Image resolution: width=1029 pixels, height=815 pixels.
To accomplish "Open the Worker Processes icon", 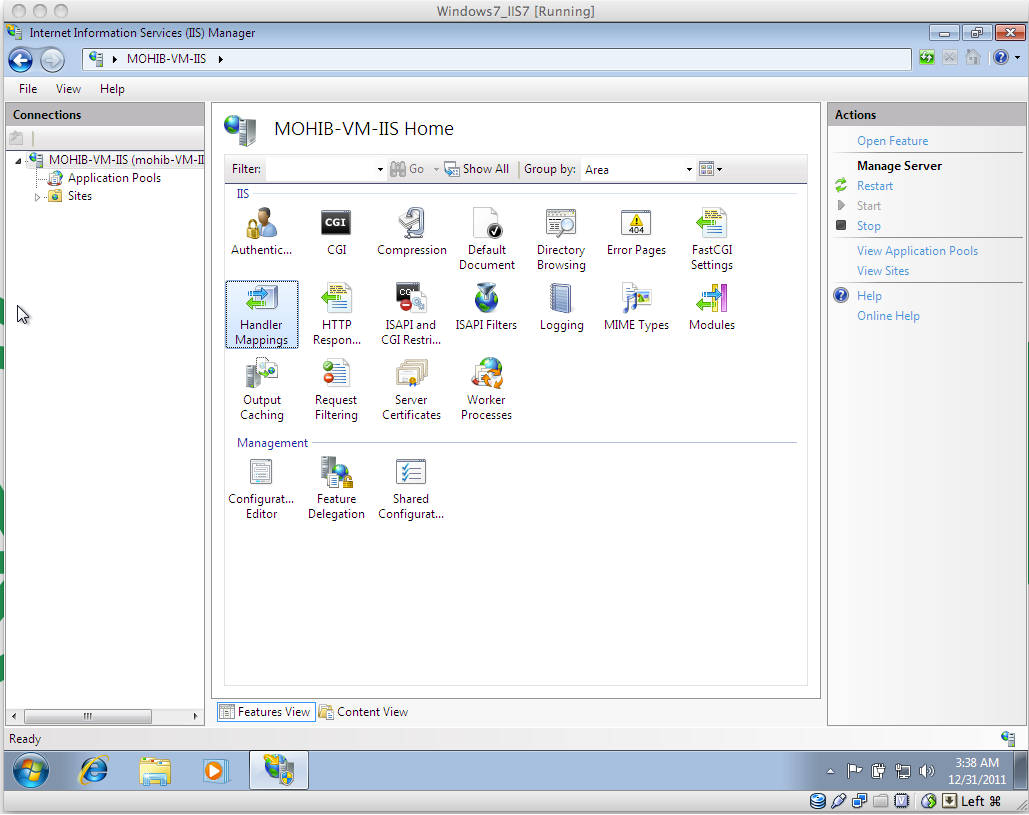I will [x=486, y=373].
